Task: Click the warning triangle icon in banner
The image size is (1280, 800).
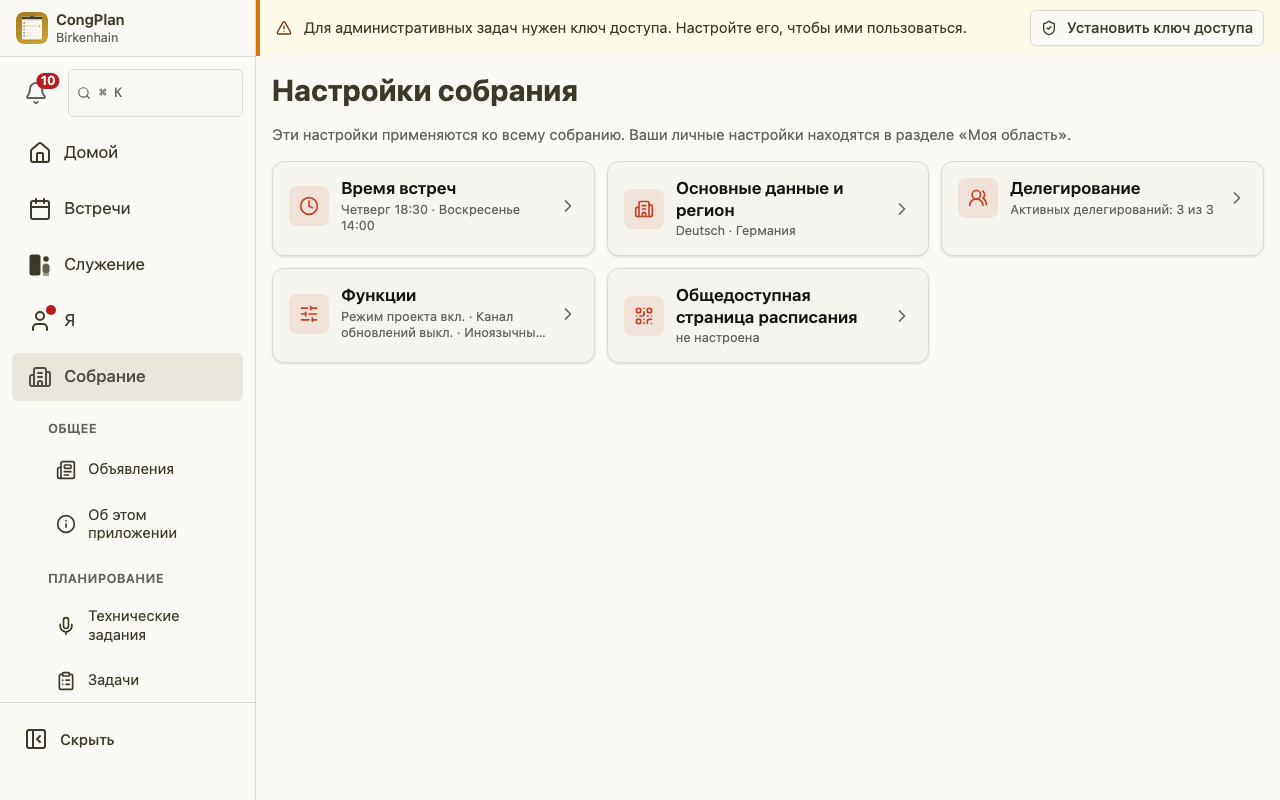Action: tap(284, 28)
